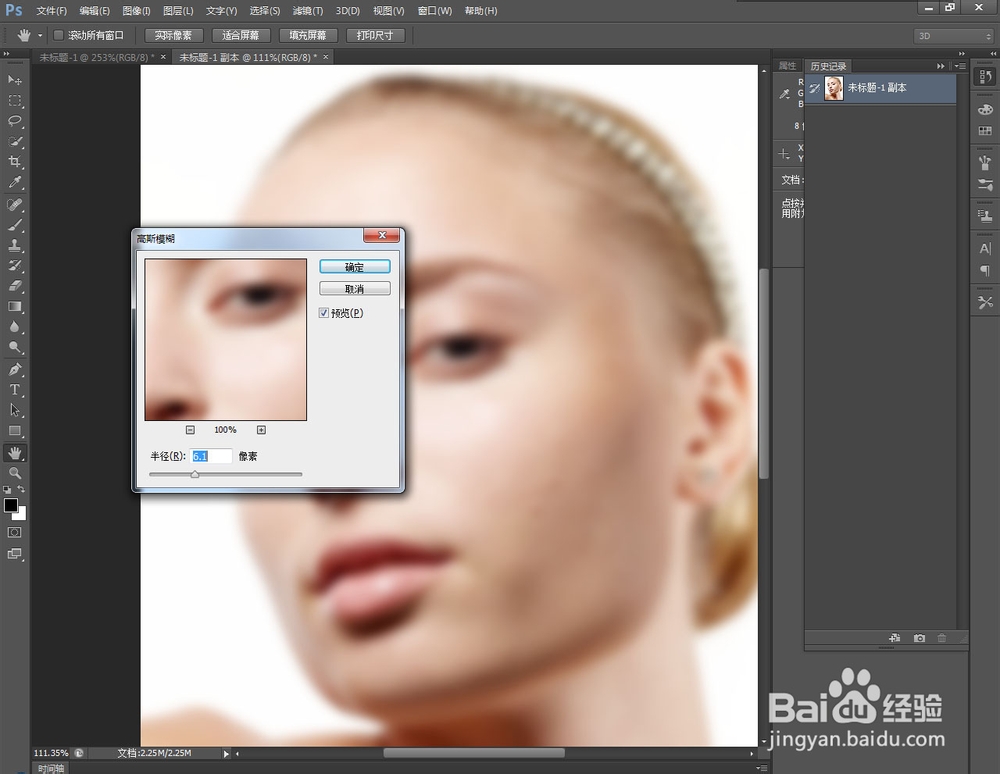Click the 适合屏幕 button

(x=241, y=36)
